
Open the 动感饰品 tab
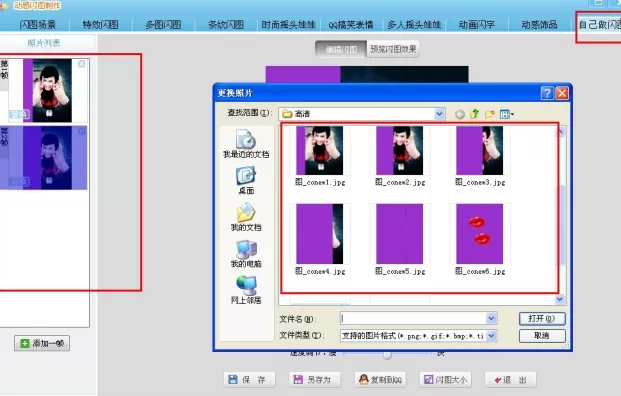click(x=539, y=25)
